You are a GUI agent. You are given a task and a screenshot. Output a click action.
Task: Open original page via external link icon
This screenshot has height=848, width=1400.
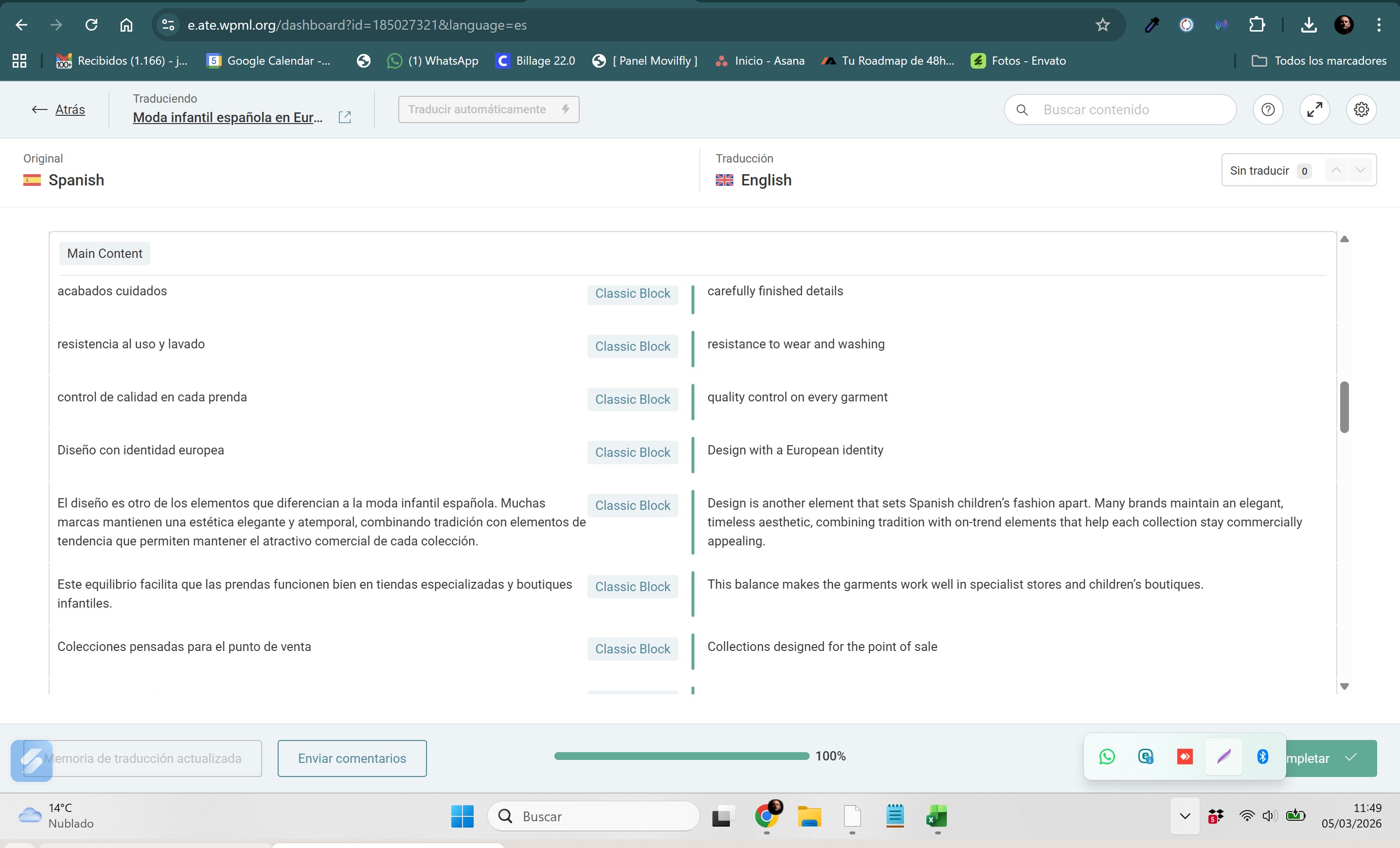344,117
